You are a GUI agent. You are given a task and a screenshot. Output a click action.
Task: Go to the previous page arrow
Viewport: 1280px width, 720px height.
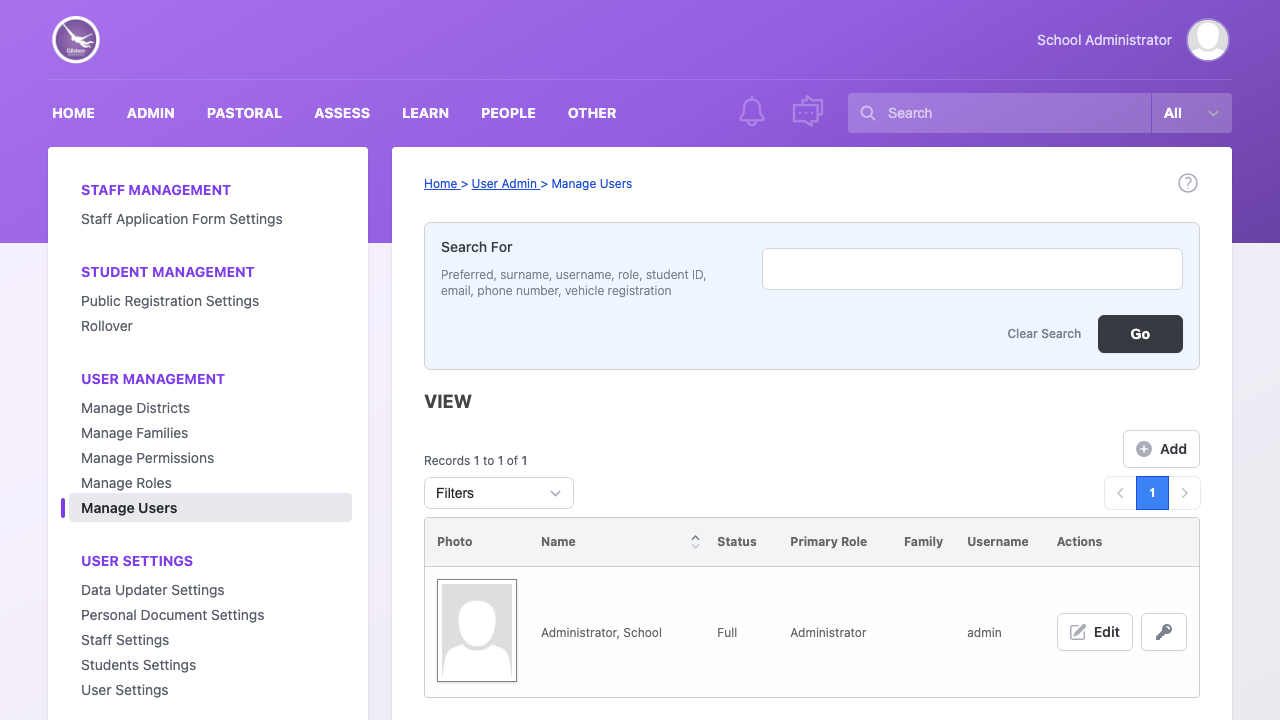(x=1120, y=493)
